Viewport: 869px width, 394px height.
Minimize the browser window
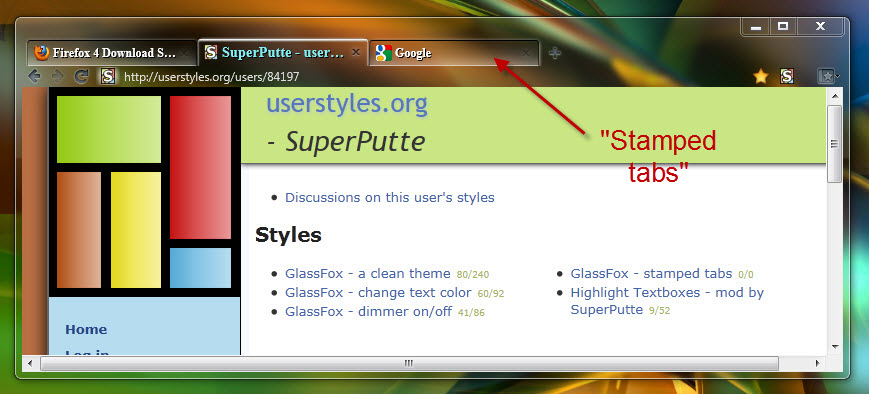pos(756,27)
